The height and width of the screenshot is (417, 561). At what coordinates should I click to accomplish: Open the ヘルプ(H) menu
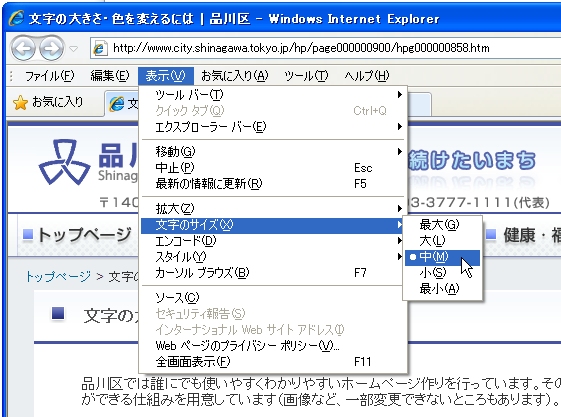pos(367,76)
